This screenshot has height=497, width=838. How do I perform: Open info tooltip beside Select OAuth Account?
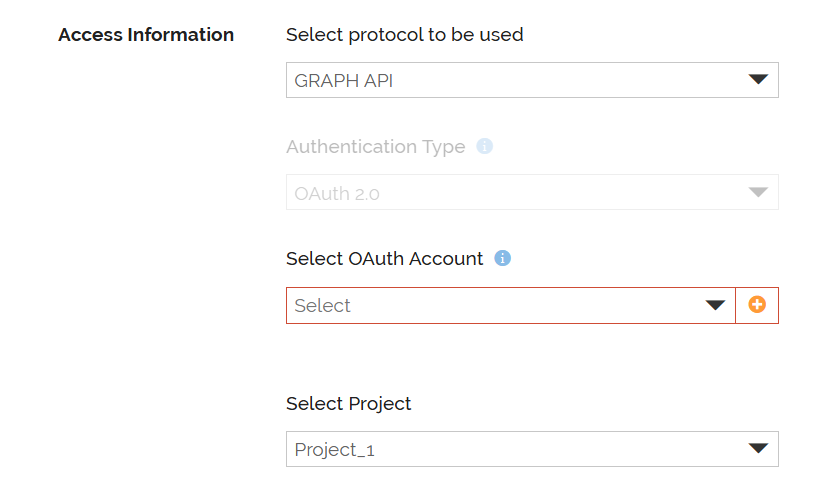(502, 258)
